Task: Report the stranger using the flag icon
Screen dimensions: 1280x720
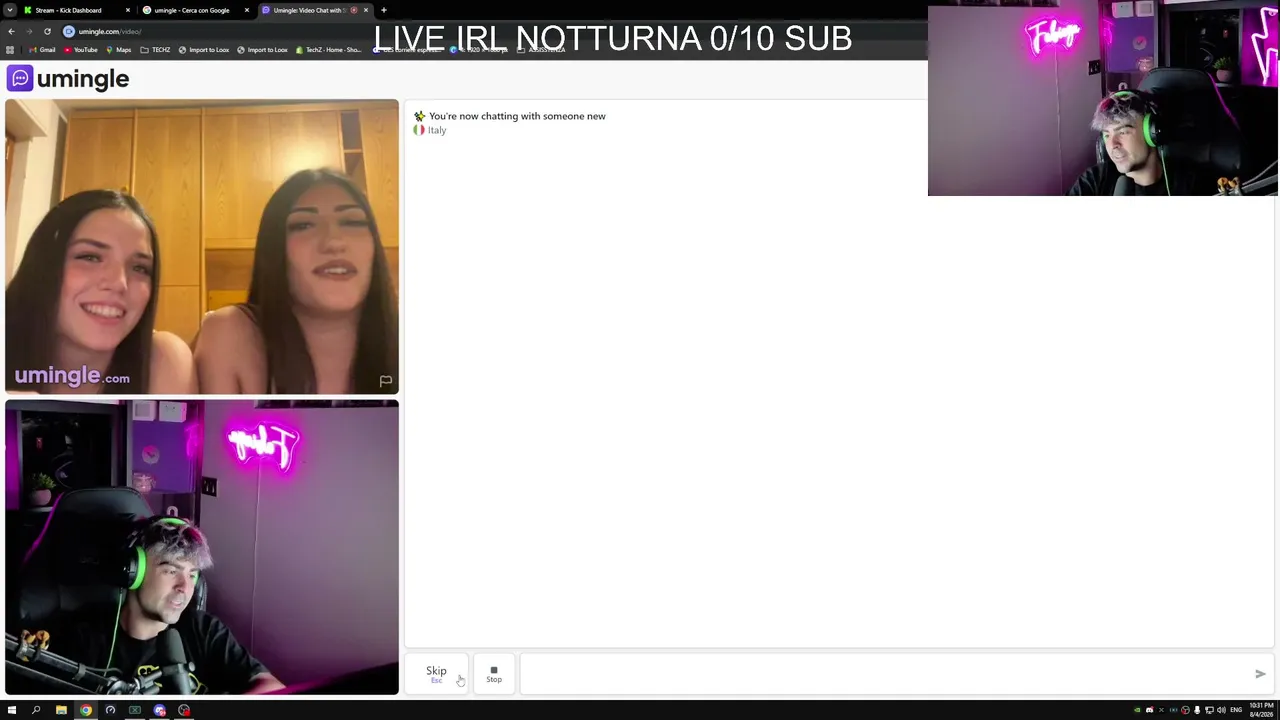Action: 385,381
